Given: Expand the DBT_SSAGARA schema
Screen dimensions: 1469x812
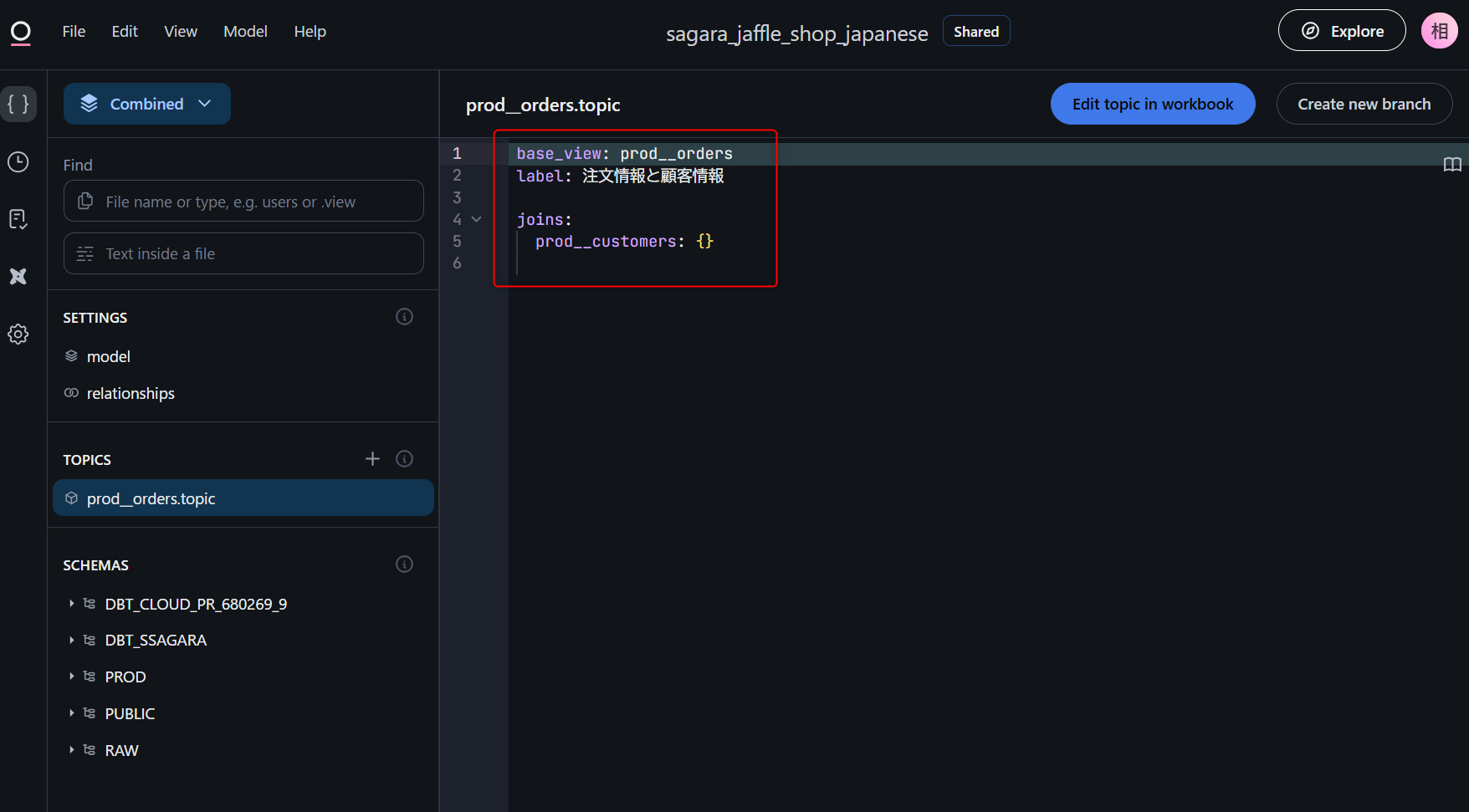Looking at the screenshot, I should 72,641.
